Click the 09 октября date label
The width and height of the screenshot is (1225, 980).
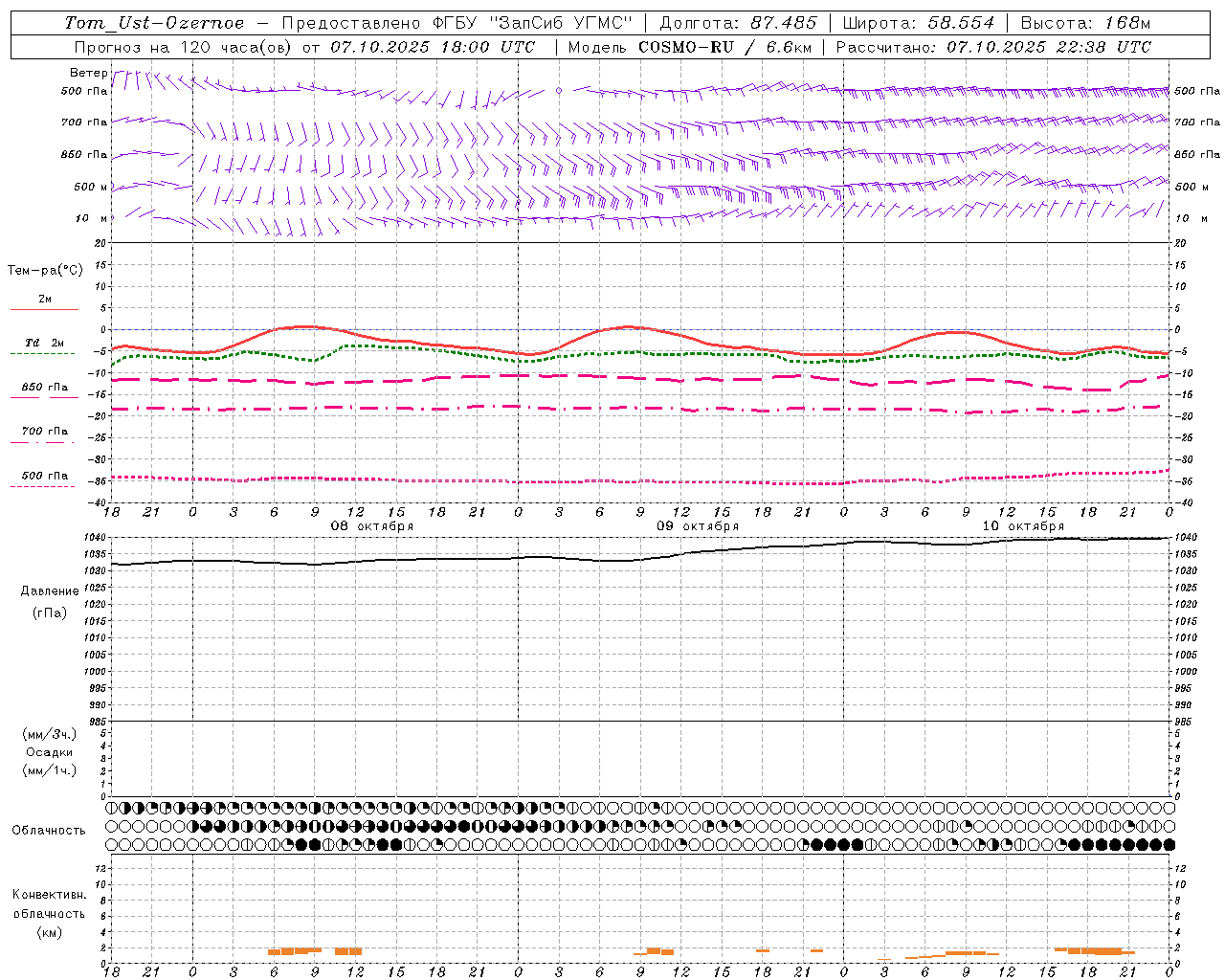698,526
